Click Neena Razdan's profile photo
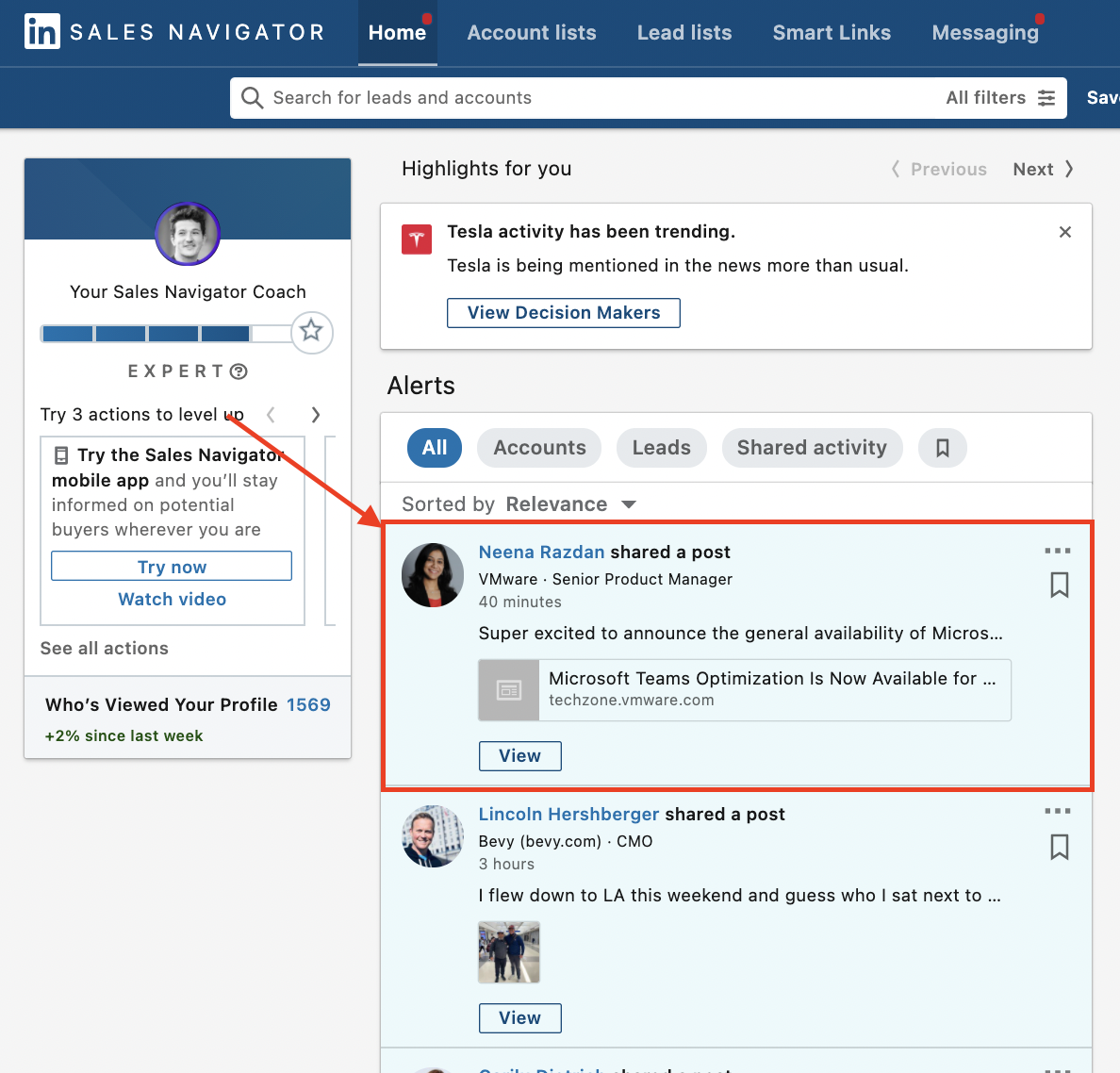The image size is (1120, 1073). (433, 575)
